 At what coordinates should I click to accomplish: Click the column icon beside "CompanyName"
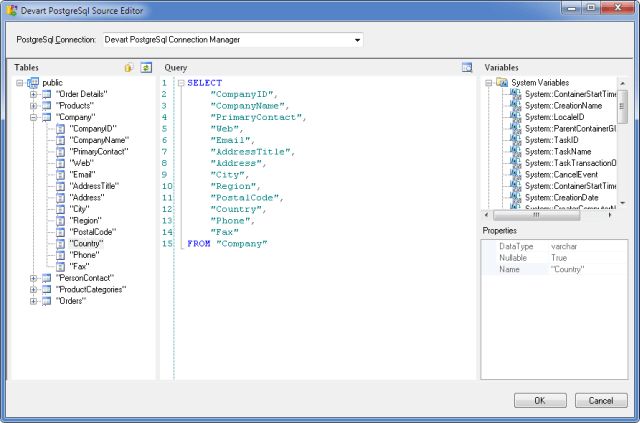pyautogui.click(x=60, y=140)
